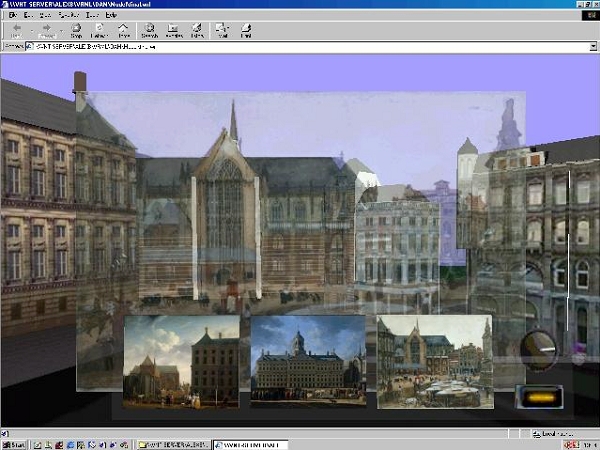Click the page icon in the address bar
600x450 pixels.
(29, 47)
